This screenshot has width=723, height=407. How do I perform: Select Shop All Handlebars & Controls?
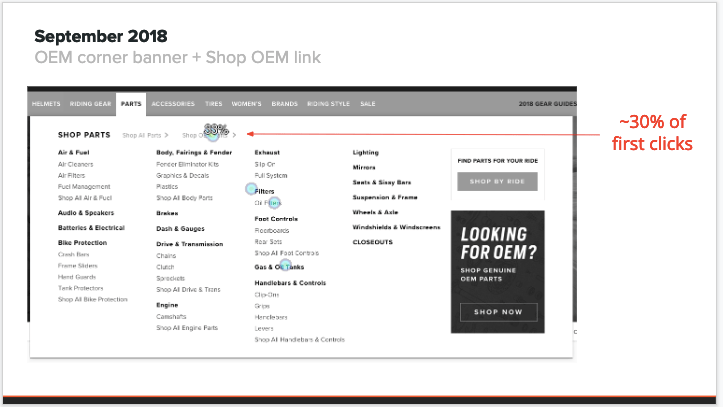pyautogui.click(x=300, y=340)
